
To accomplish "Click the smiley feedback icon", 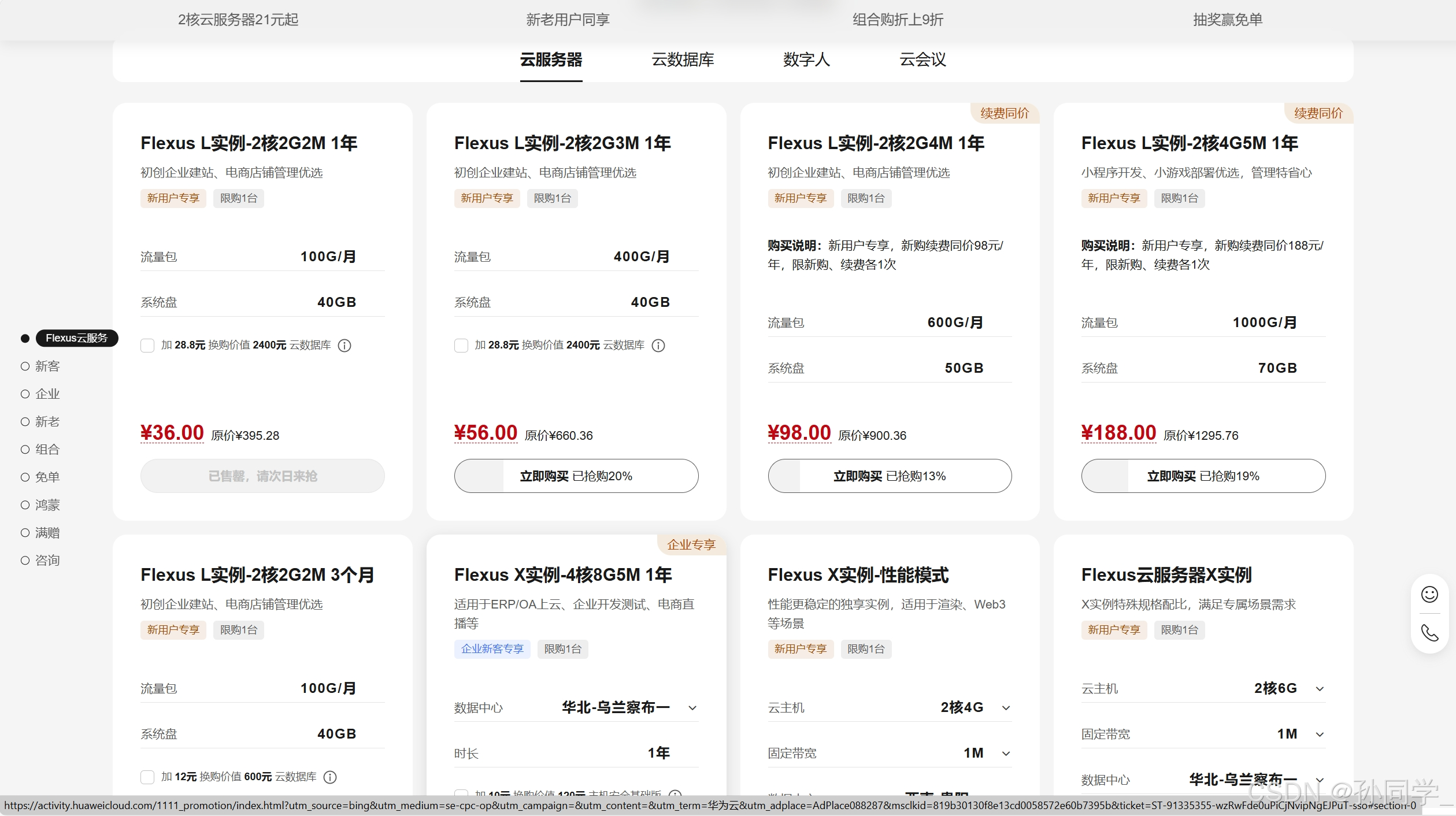I will click(x=1429, y=594).
